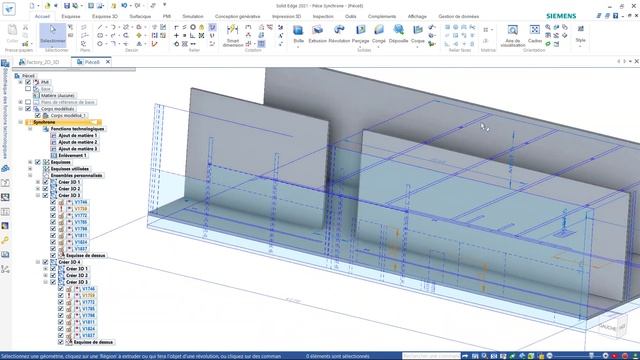Click the zoom magnifier in Orientation group

(x=548, y=27)
